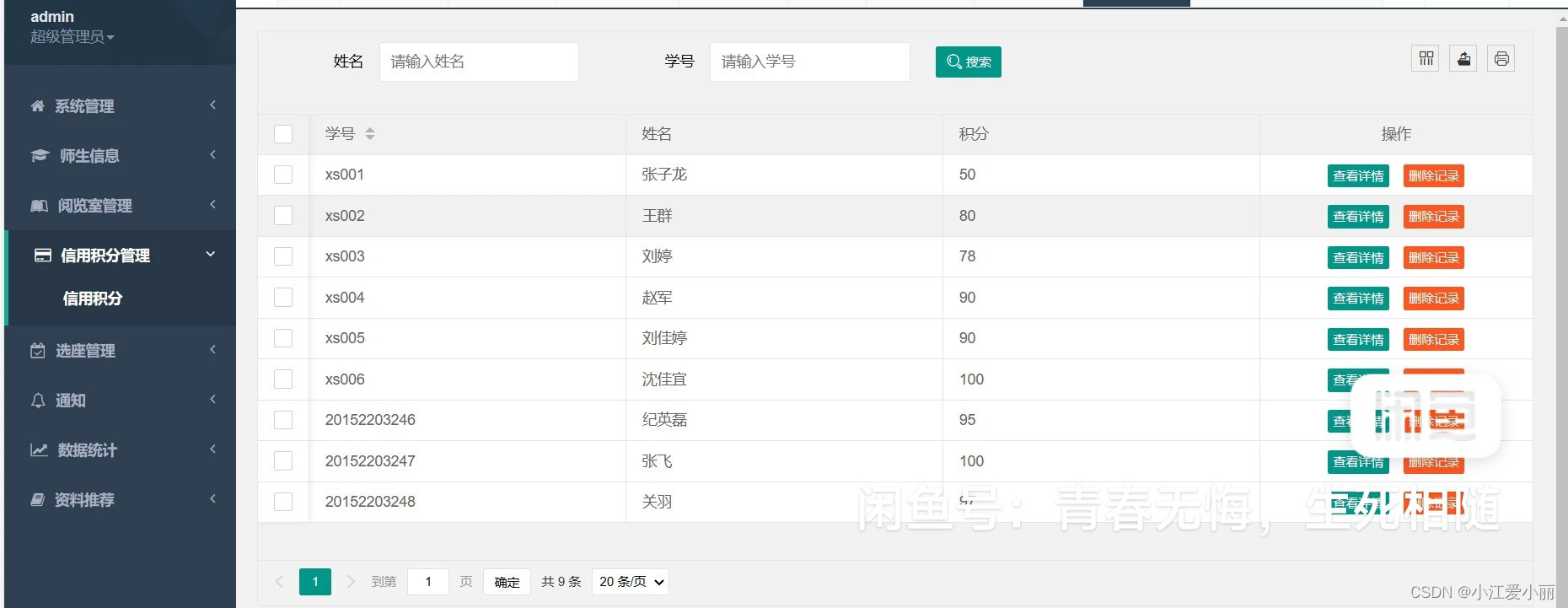Click 删除记录 for xs005
Image resolution: width=1568 pixels, height=608 pixels.
1434,340
